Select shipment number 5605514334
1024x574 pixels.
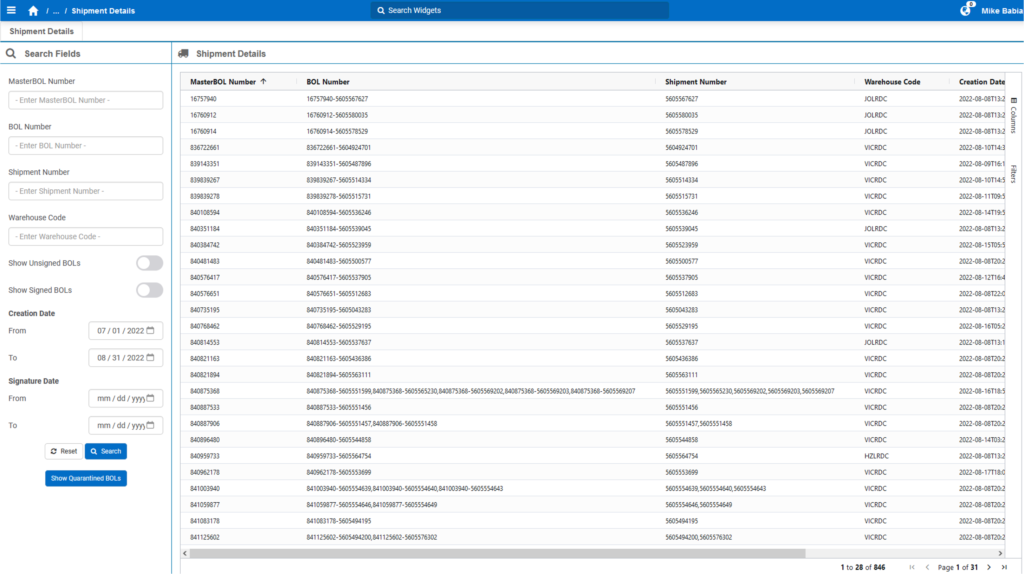681,180
